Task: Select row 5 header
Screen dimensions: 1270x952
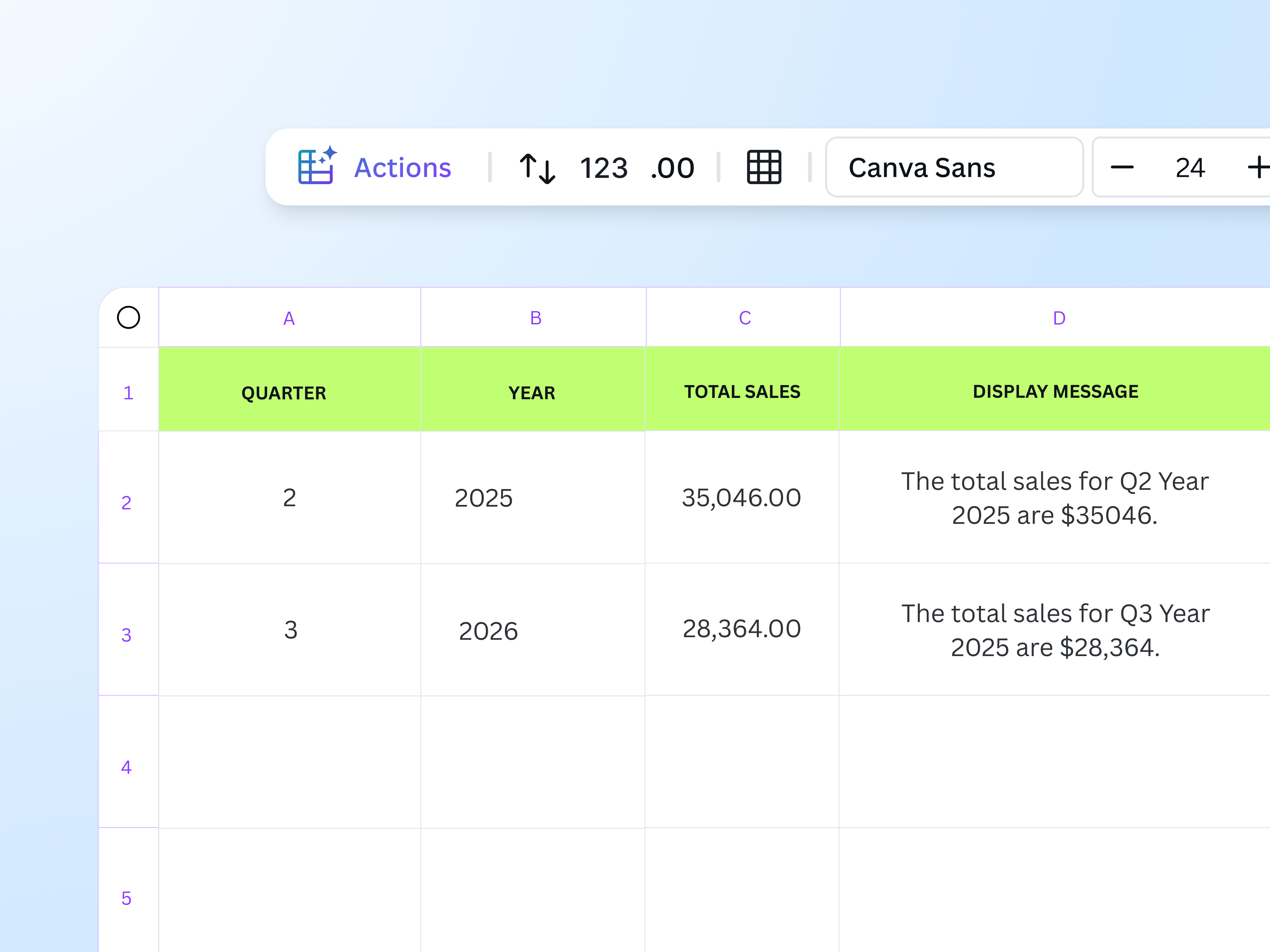Action: [x=128, y=890]
